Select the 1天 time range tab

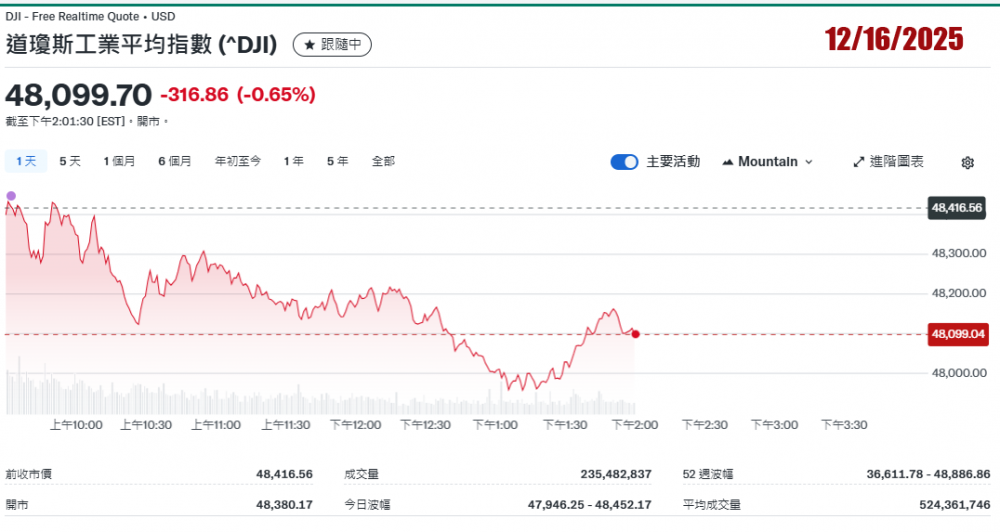point(25,161)
